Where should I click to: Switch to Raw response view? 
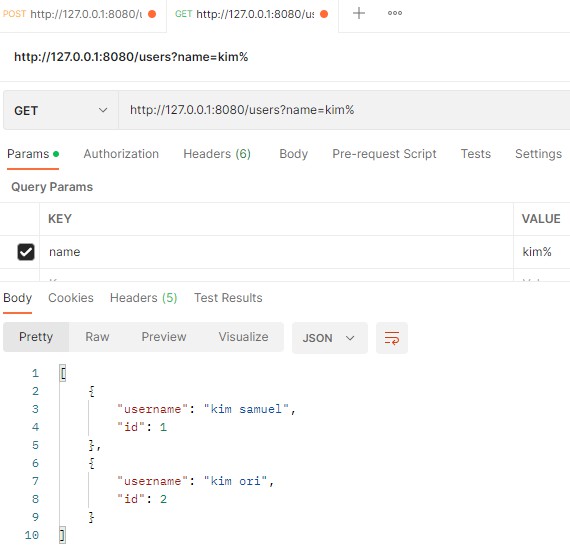coord(97,337)
